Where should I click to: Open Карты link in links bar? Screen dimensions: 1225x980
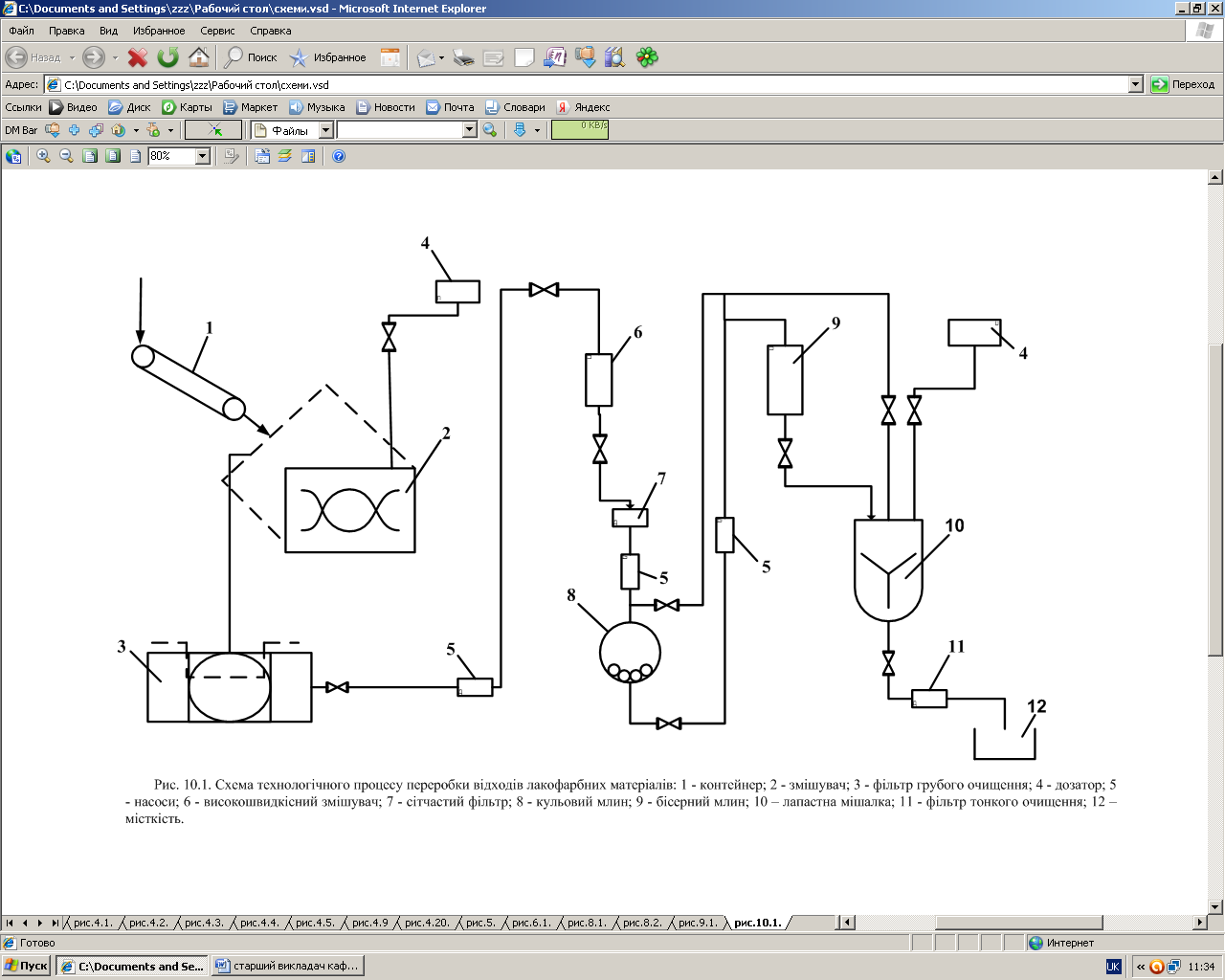[187, 107]
